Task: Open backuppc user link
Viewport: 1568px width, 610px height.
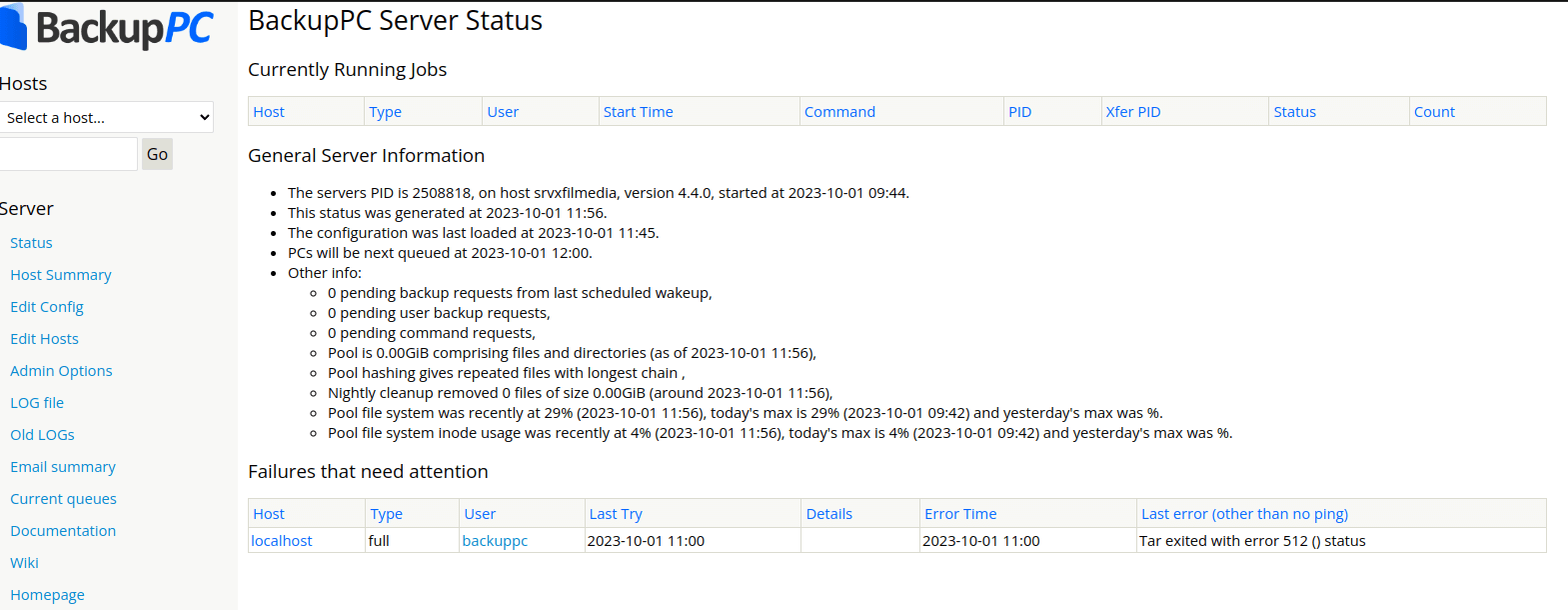Action: 495,541
